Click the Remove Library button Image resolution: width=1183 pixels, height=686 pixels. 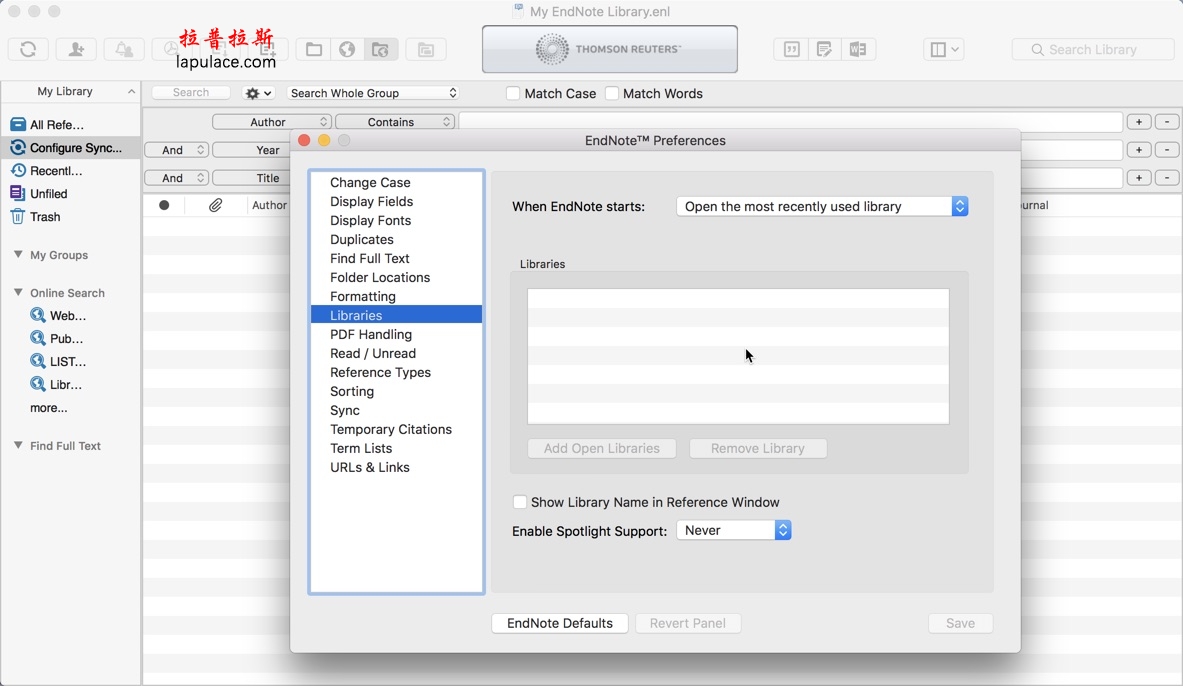(x=757, y=448)
